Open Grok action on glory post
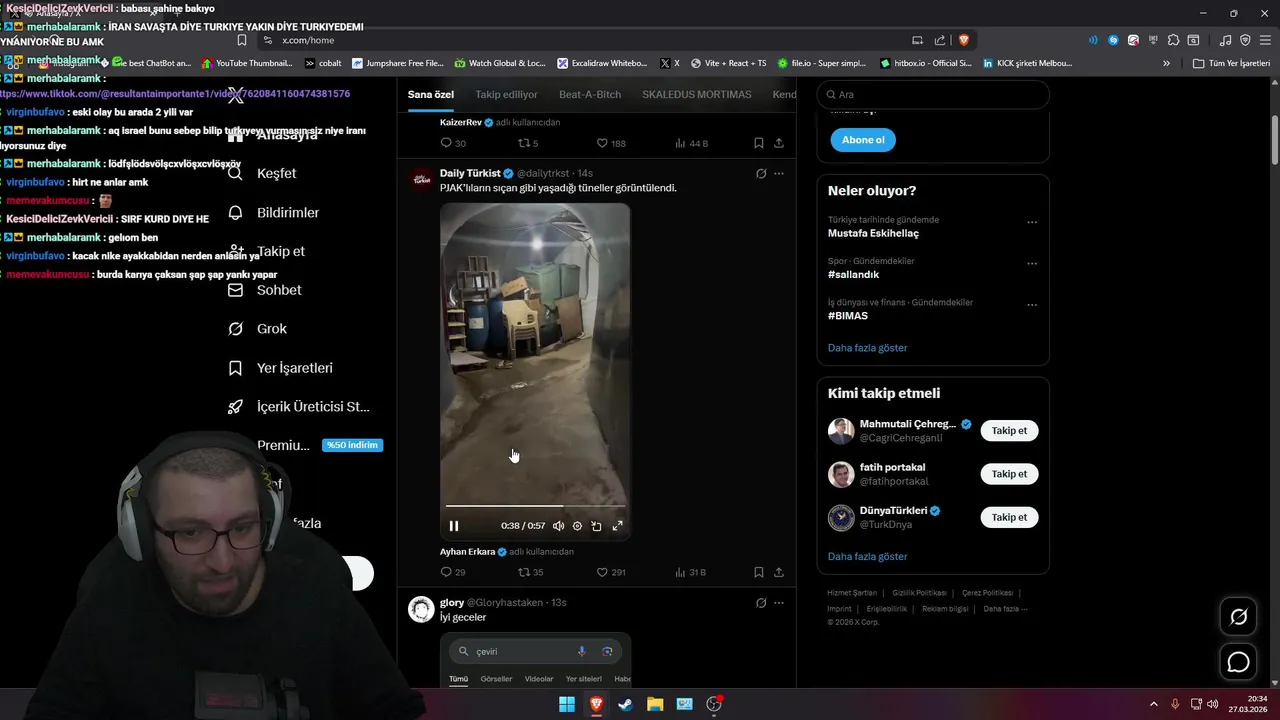1280x720 pixels. click(x=761, y=603)
